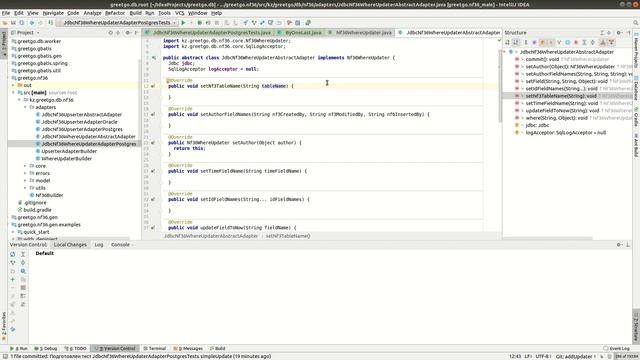Click the New Changelist plus icon
This screenshot has width=640, height=360.
coord(13,280)
